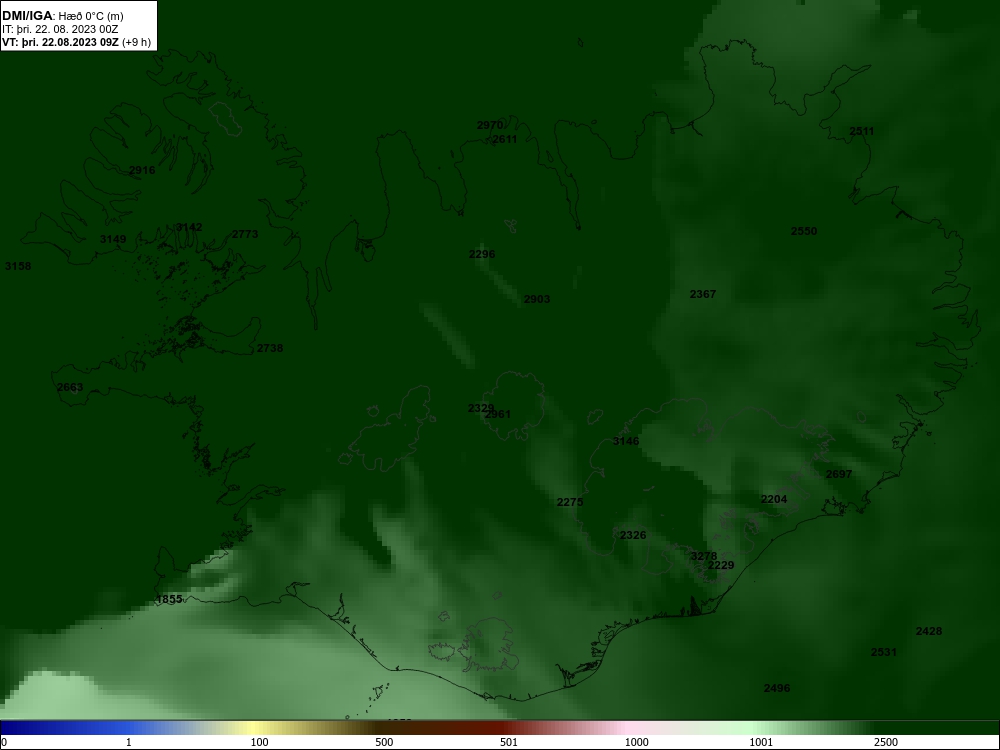Click the 2511 value in the northeast
The width and height of the screenshot is (1000, 750).
[862, 131]
